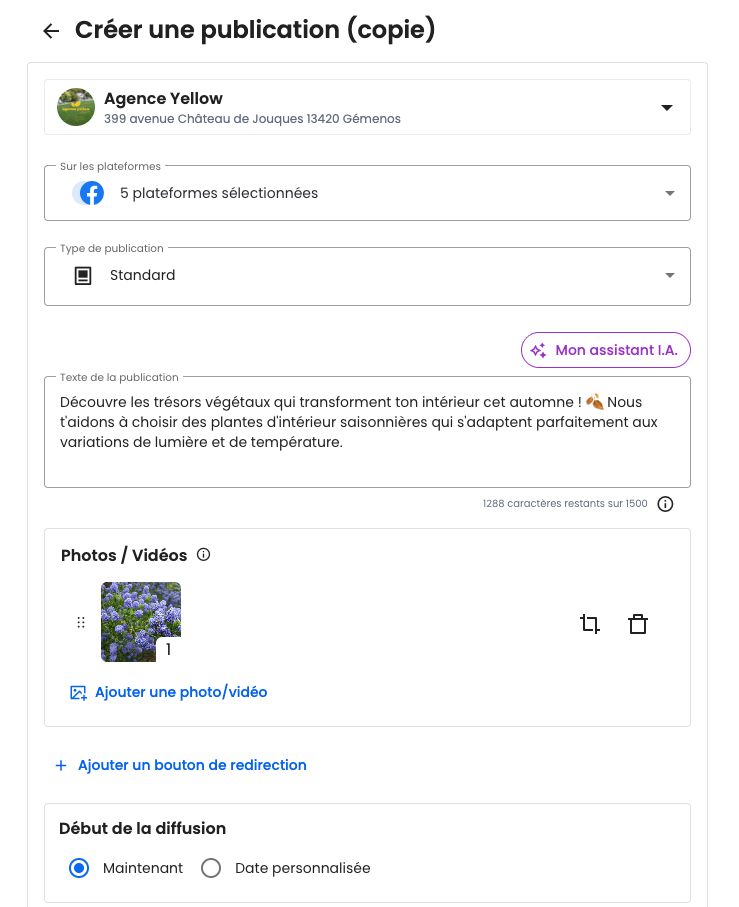Click the info icon near Photos / Vidéos
Viewport: 739px width, 907px height.
coord(204,554)
